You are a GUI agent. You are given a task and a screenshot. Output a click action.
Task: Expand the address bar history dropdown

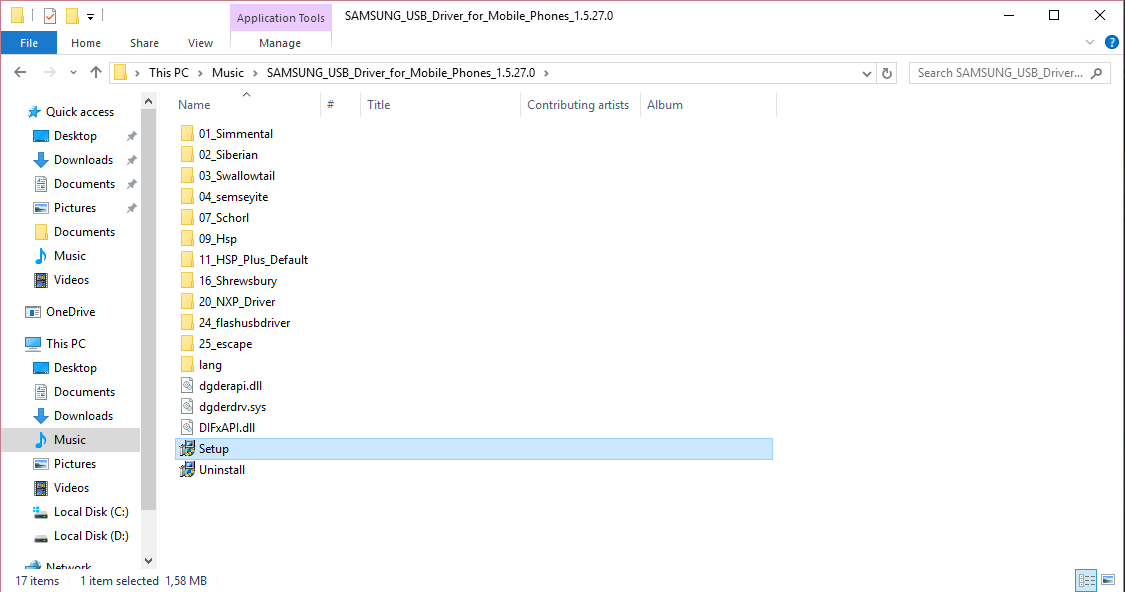pos(867,73)
